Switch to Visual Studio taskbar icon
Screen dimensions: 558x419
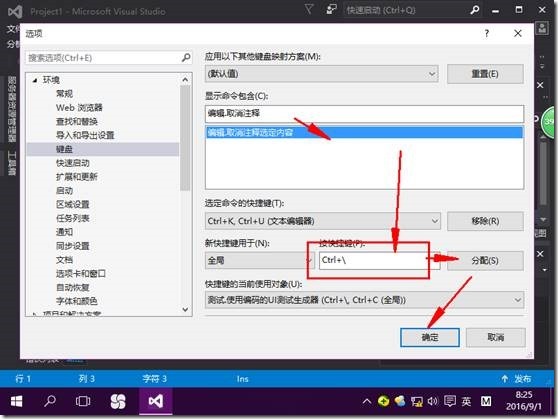point(156,401)
